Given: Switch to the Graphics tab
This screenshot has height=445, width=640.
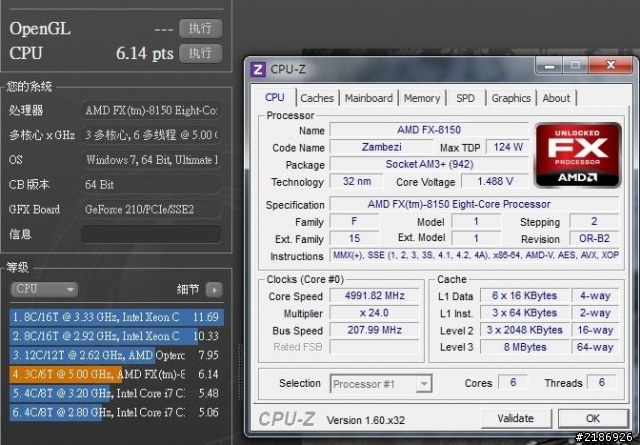Looking at the screenshot, I should (x=511, y=98).
